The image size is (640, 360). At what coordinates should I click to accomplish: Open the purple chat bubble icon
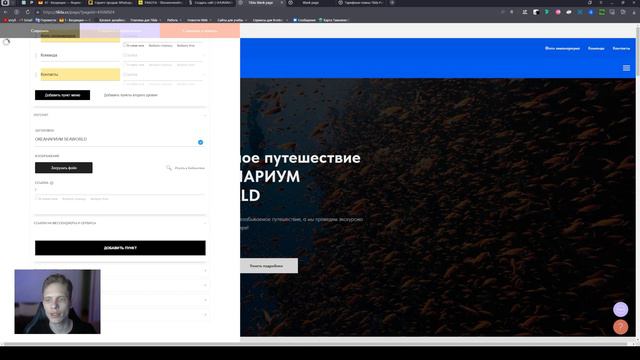pos(620,309)
